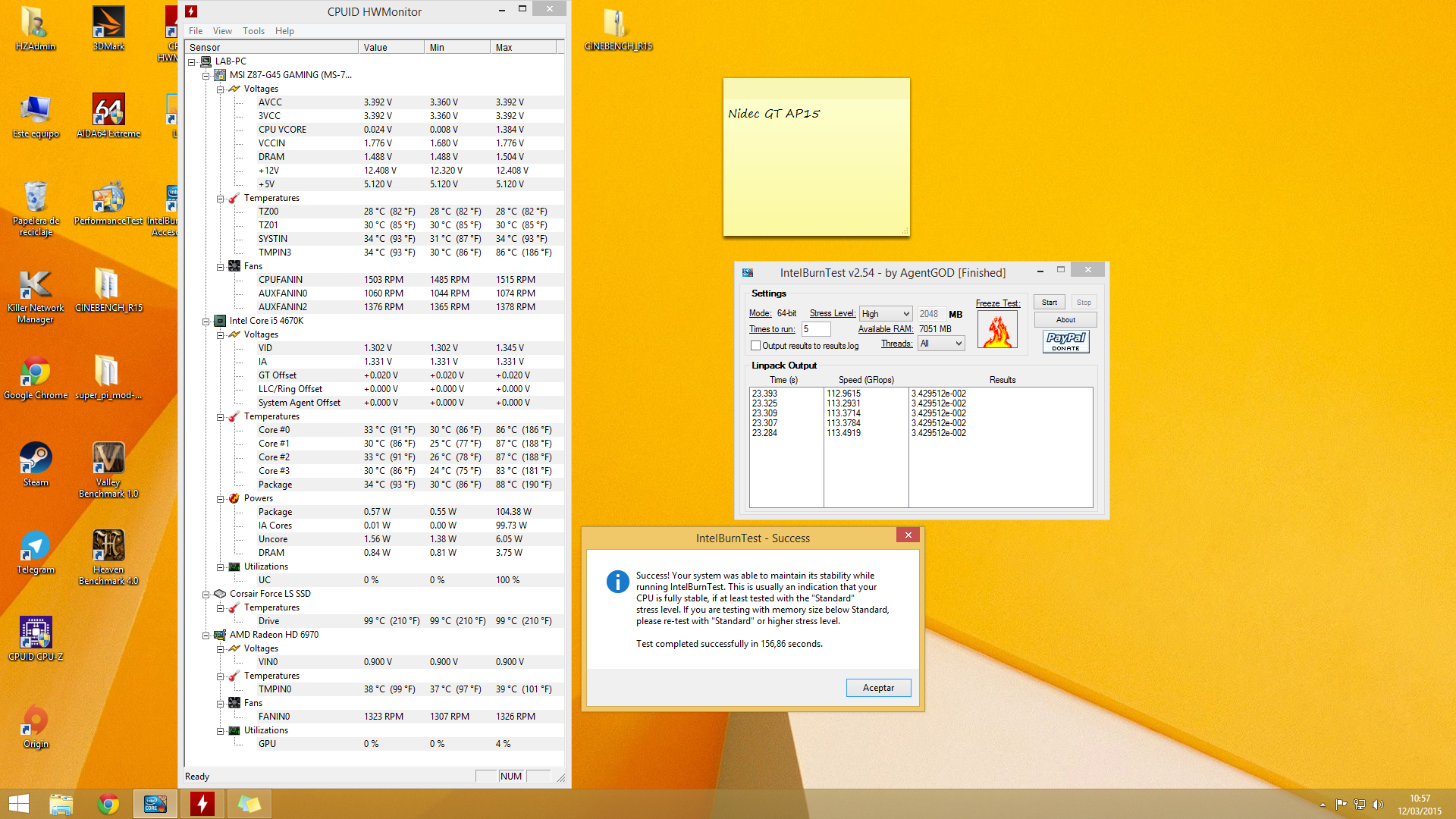Collapse Fans under MSI motherboard
The width and height of the screenshot is (1456, 819).
[220, 266]
